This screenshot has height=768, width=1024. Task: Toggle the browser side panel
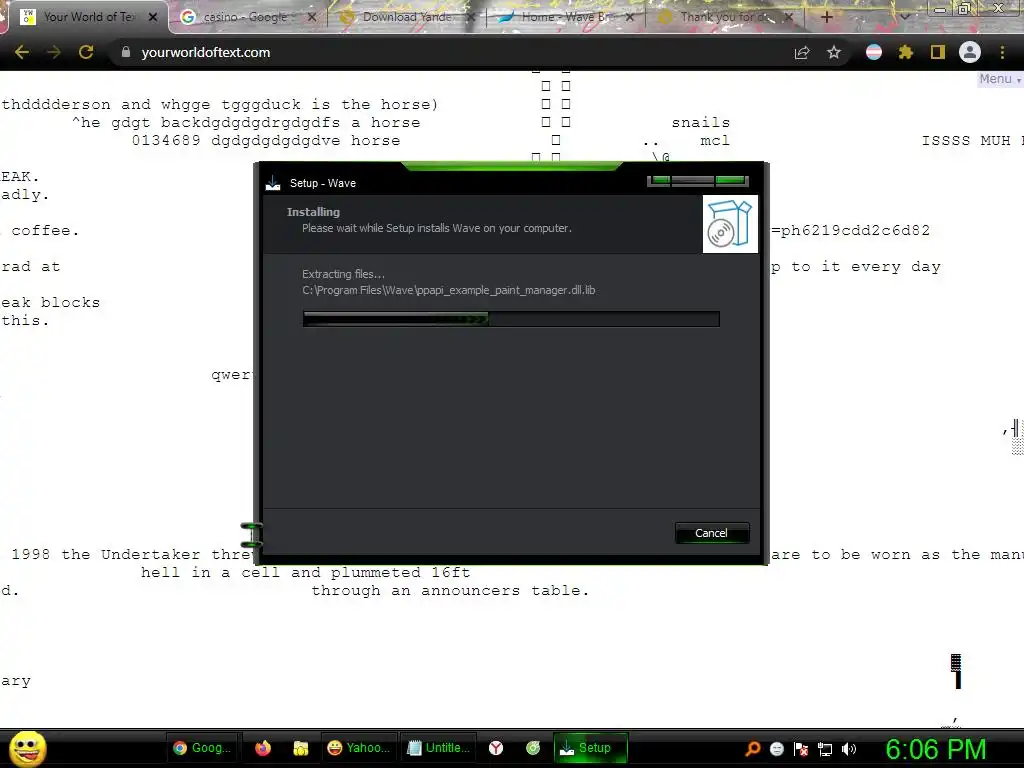tap(938, 52)
